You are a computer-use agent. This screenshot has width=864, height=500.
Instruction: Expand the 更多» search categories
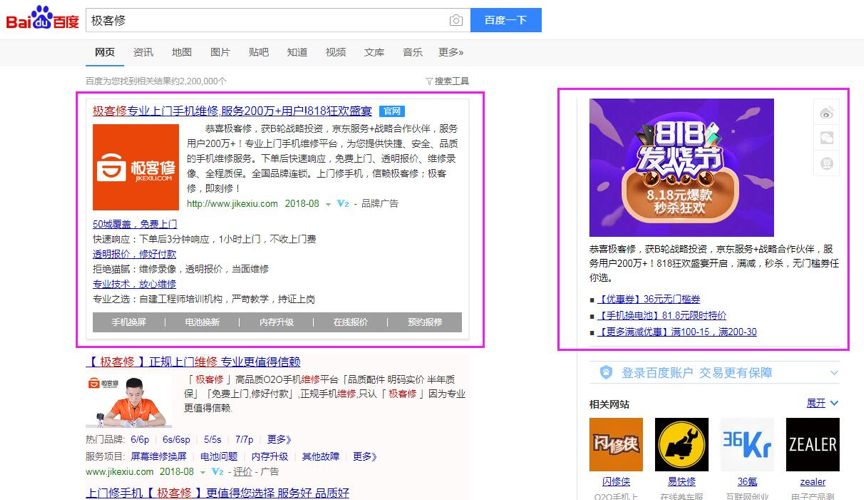click(451, 52)
